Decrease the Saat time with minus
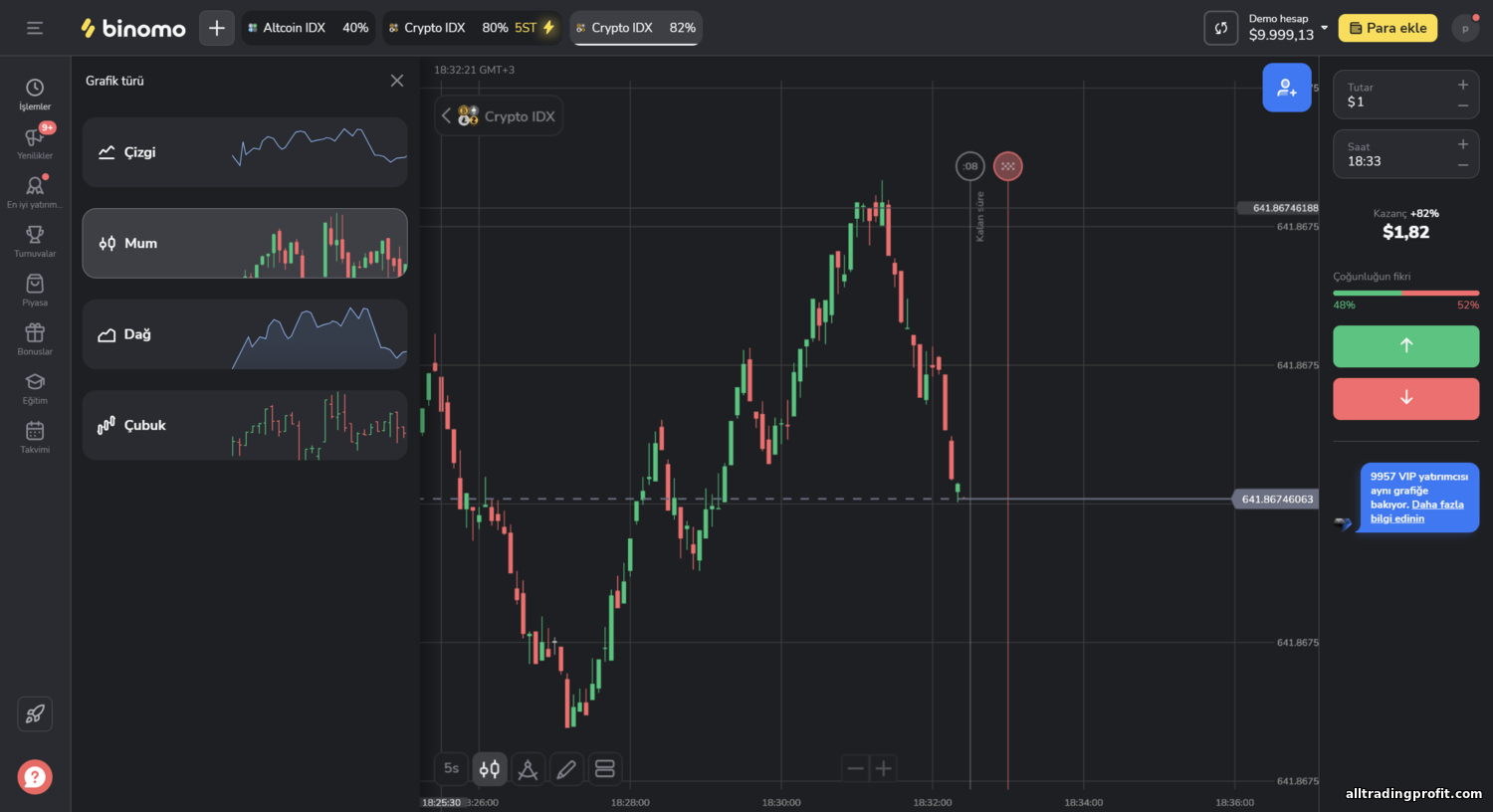This screenshot has width=1493, height=812. click(x=1463, y=165)
